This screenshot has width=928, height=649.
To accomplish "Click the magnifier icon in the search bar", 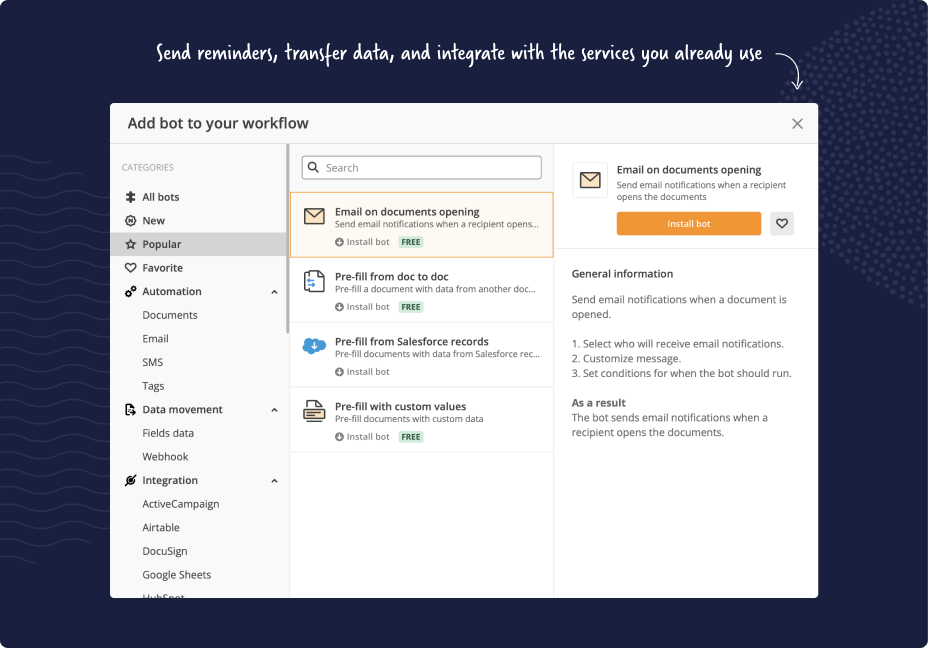I will pos(314,167).
